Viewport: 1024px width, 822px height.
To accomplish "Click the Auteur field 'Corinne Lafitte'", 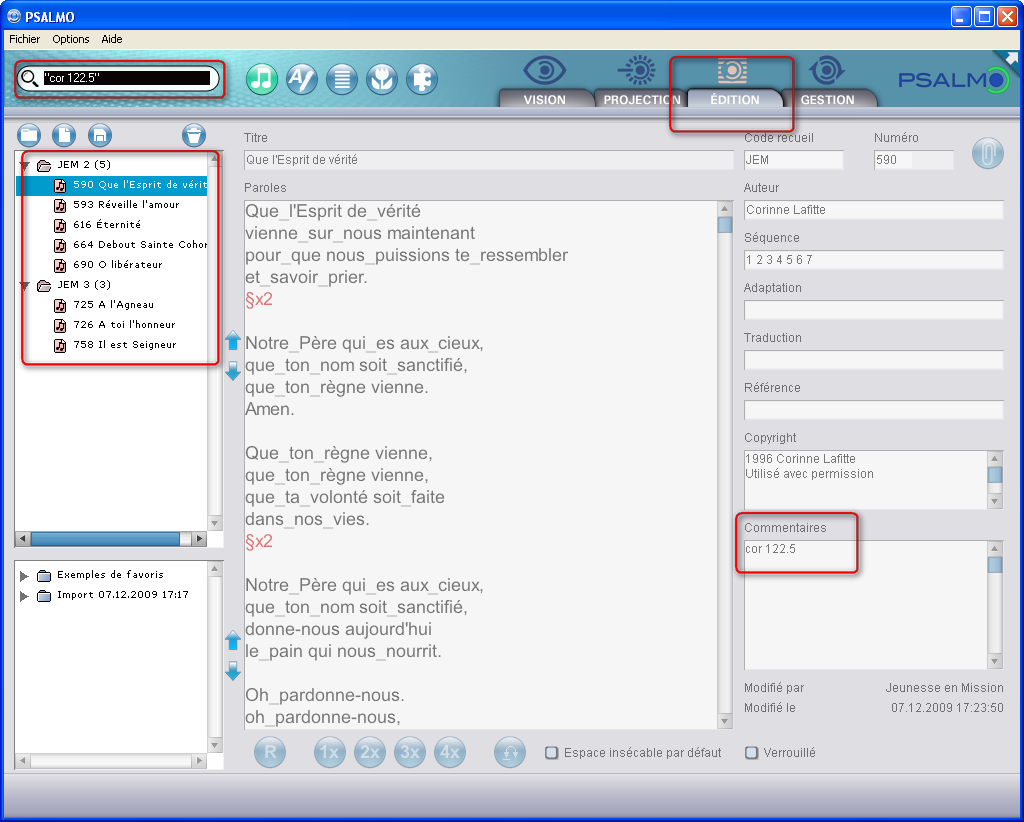I will 873,210.
